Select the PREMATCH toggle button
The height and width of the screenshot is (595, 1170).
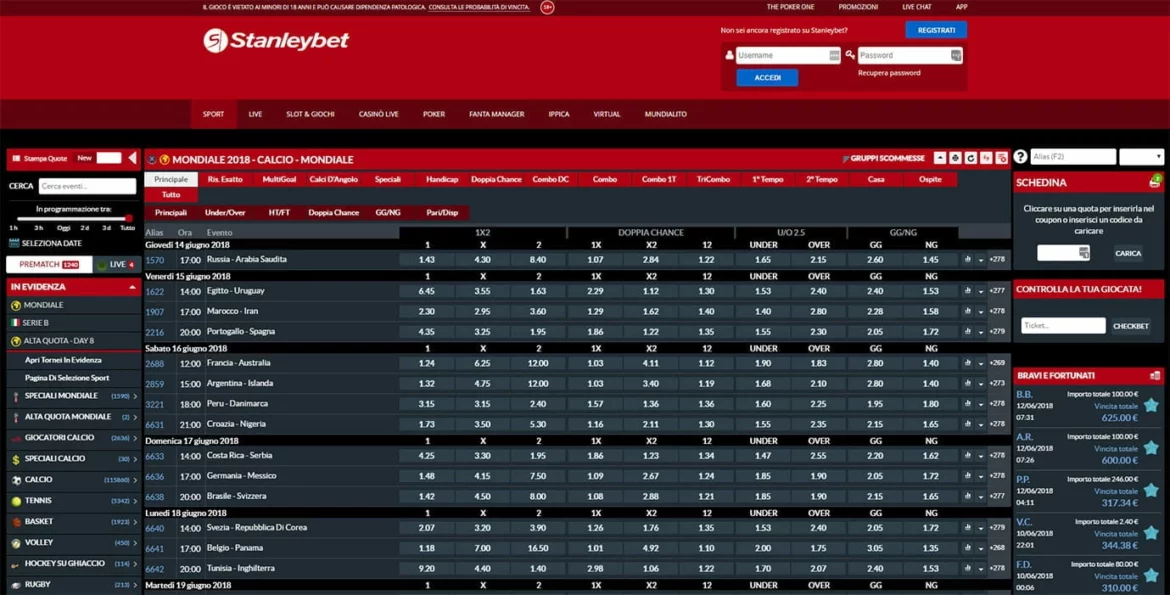point(48,265)
